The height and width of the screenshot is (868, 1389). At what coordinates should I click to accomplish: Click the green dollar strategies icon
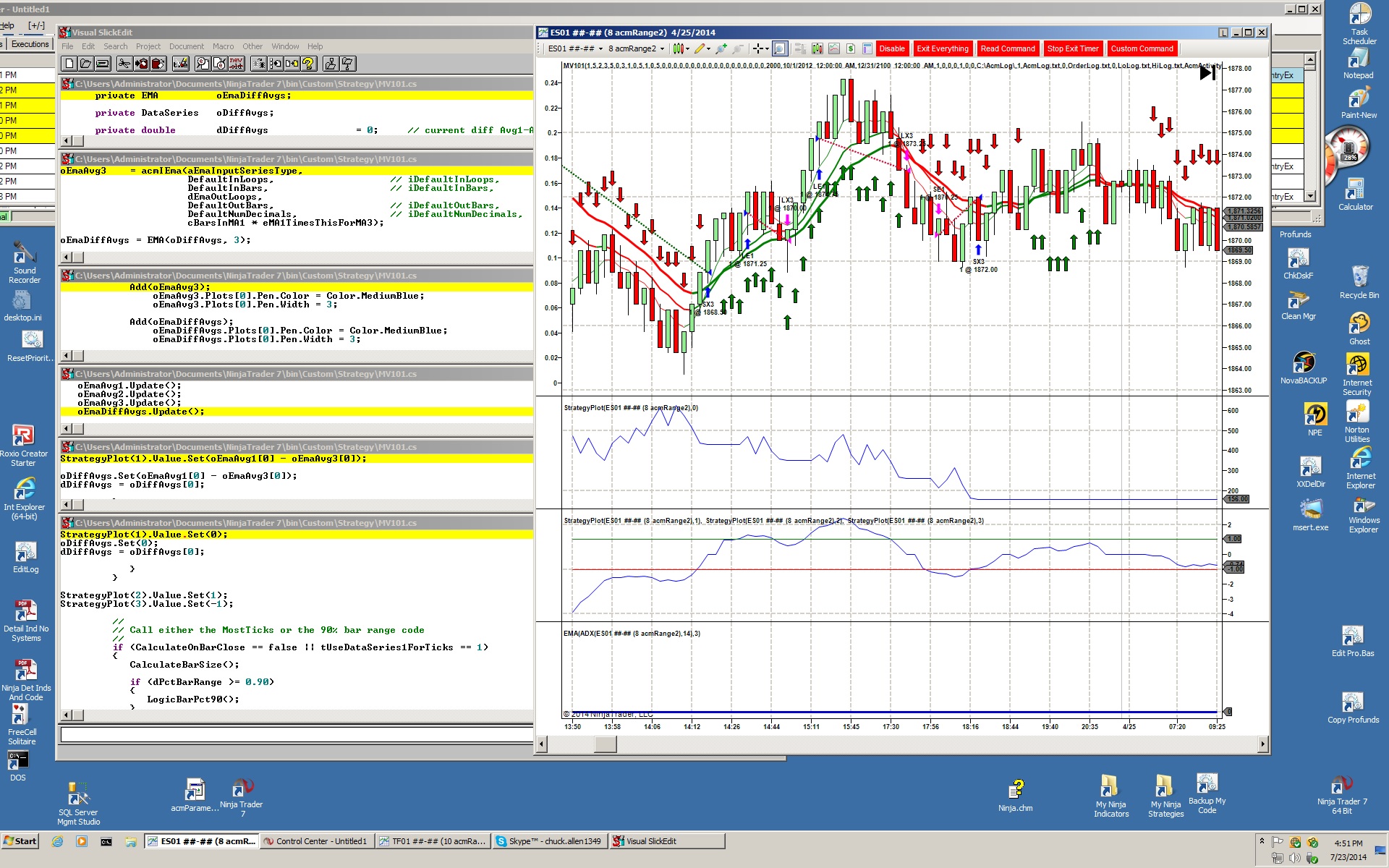pyautogui.click(x=851, y=48)
